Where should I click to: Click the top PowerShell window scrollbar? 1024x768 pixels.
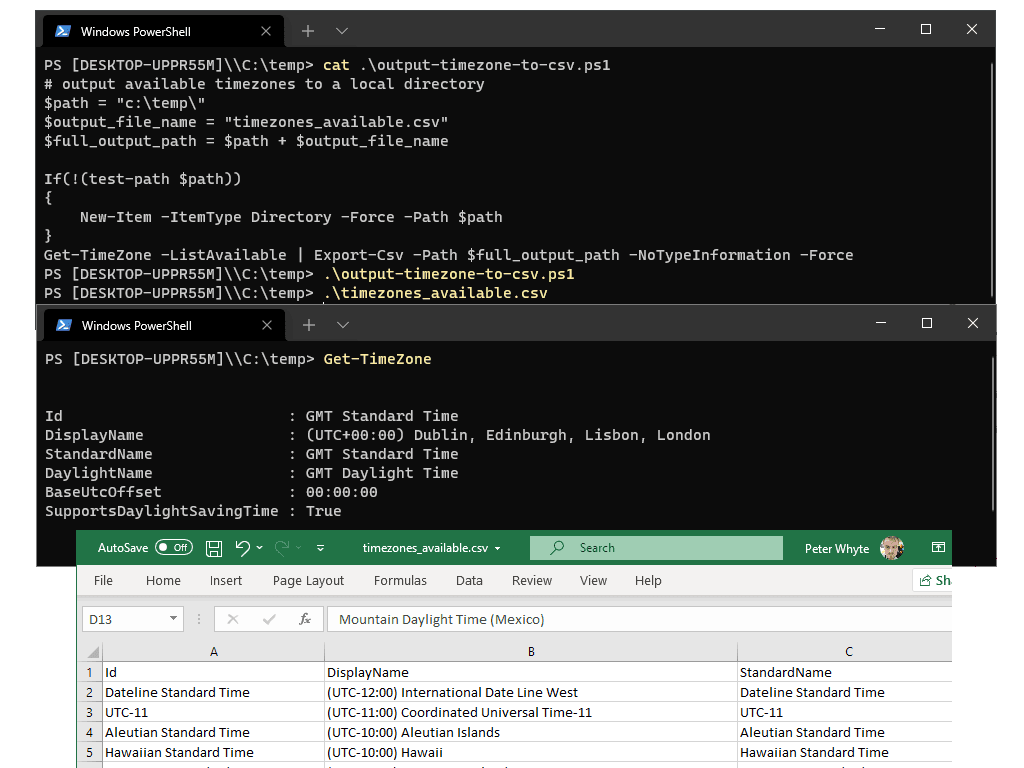[991, 180]
